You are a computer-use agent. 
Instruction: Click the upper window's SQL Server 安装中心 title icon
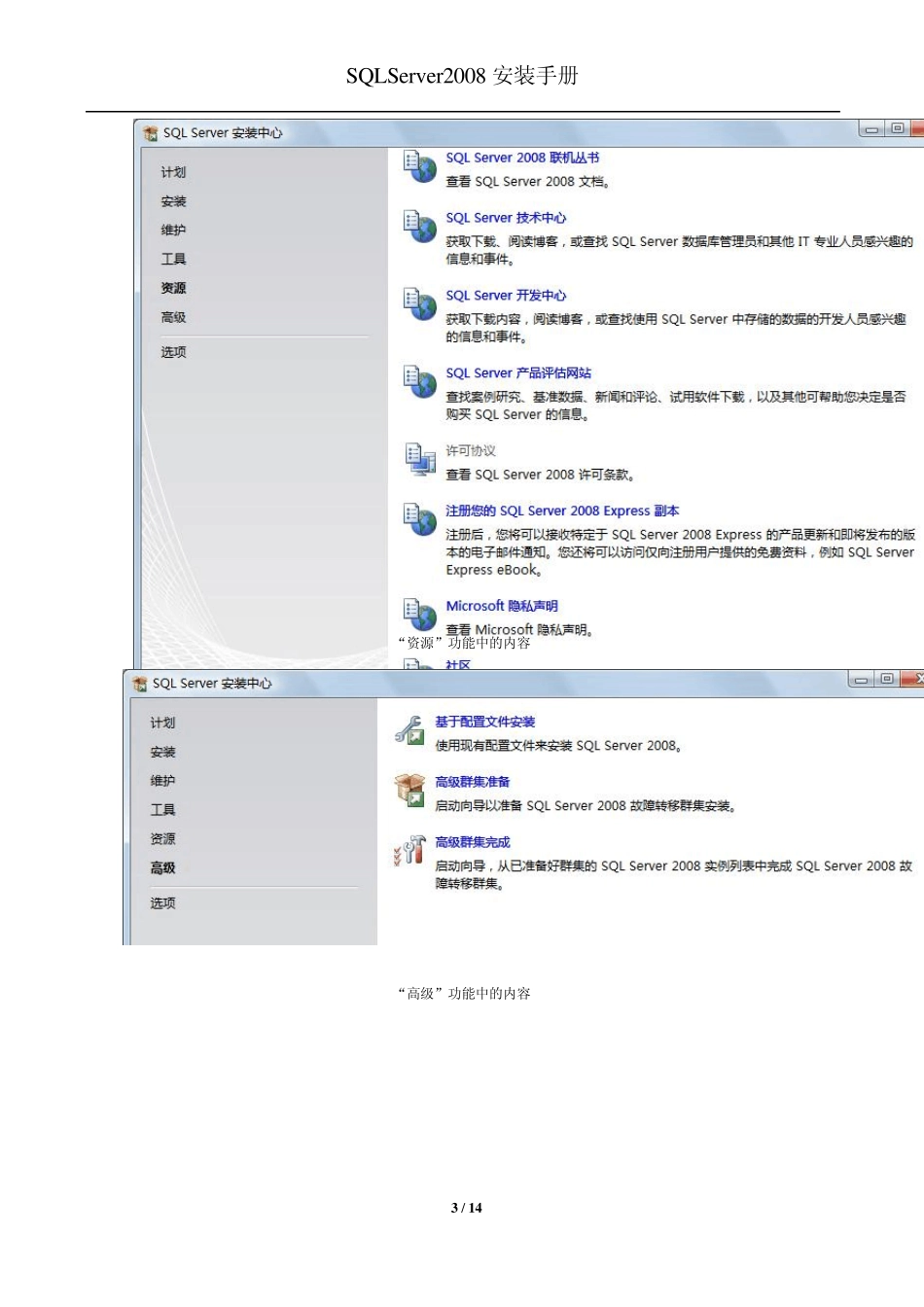pyautogui.click(x=150, y=133)
